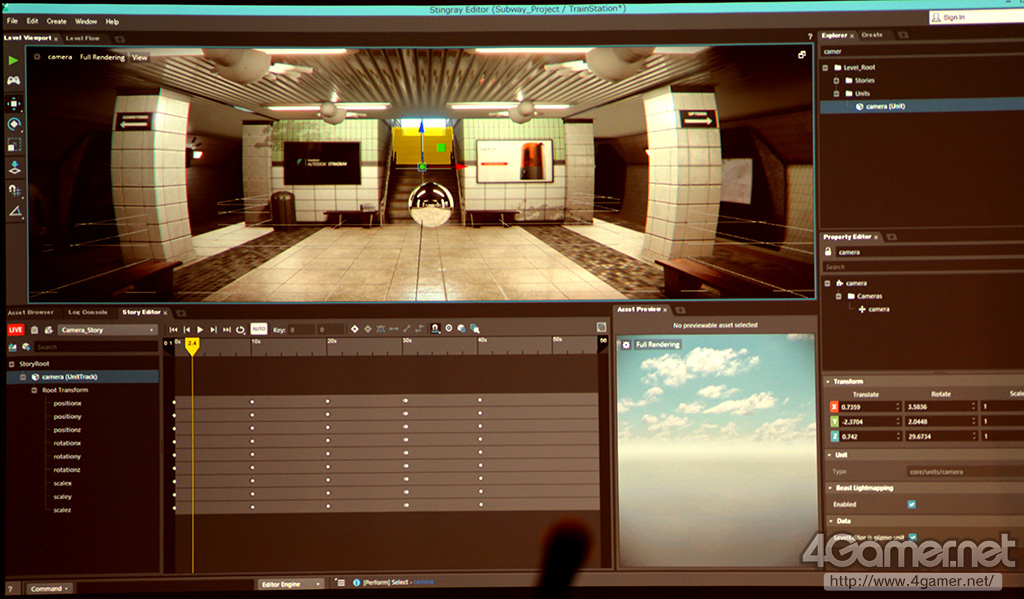The width and height of the screenshot is (1024, 599).
Task: Click the Sign In button
Action: pos(976,17)
